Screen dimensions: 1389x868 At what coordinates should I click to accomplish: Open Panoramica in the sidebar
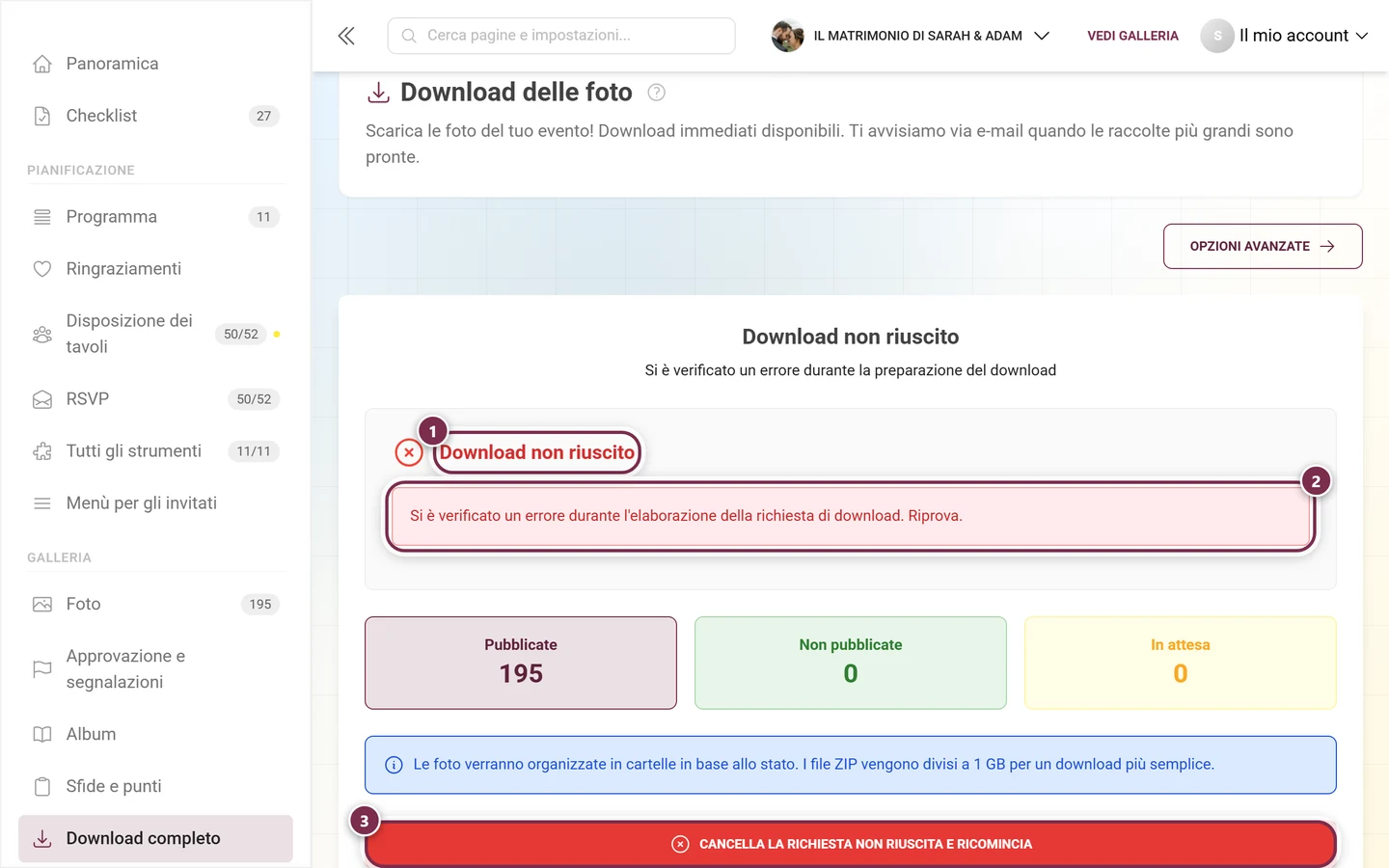[155, 64]
